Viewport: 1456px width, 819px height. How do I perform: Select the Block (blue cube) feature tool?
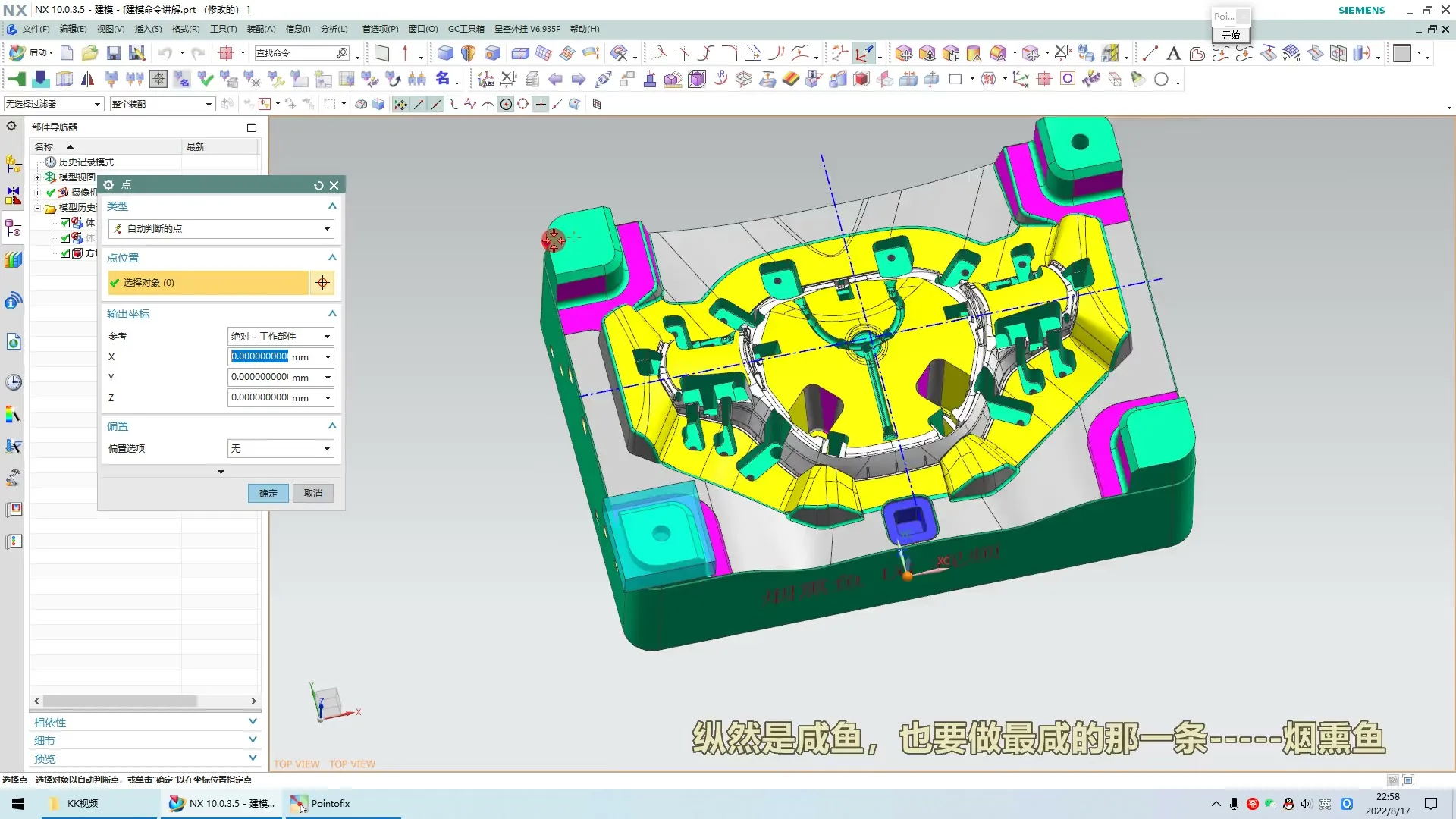445,53
